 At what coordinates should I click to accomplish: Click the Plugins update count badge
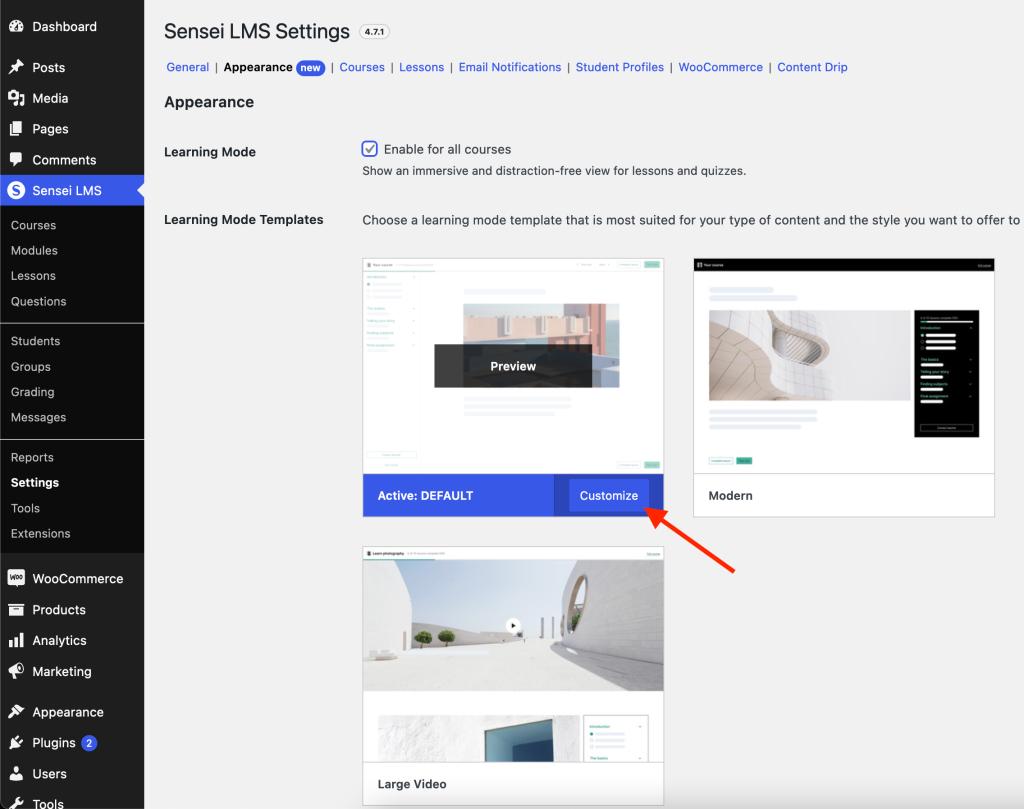coord(89,743)
